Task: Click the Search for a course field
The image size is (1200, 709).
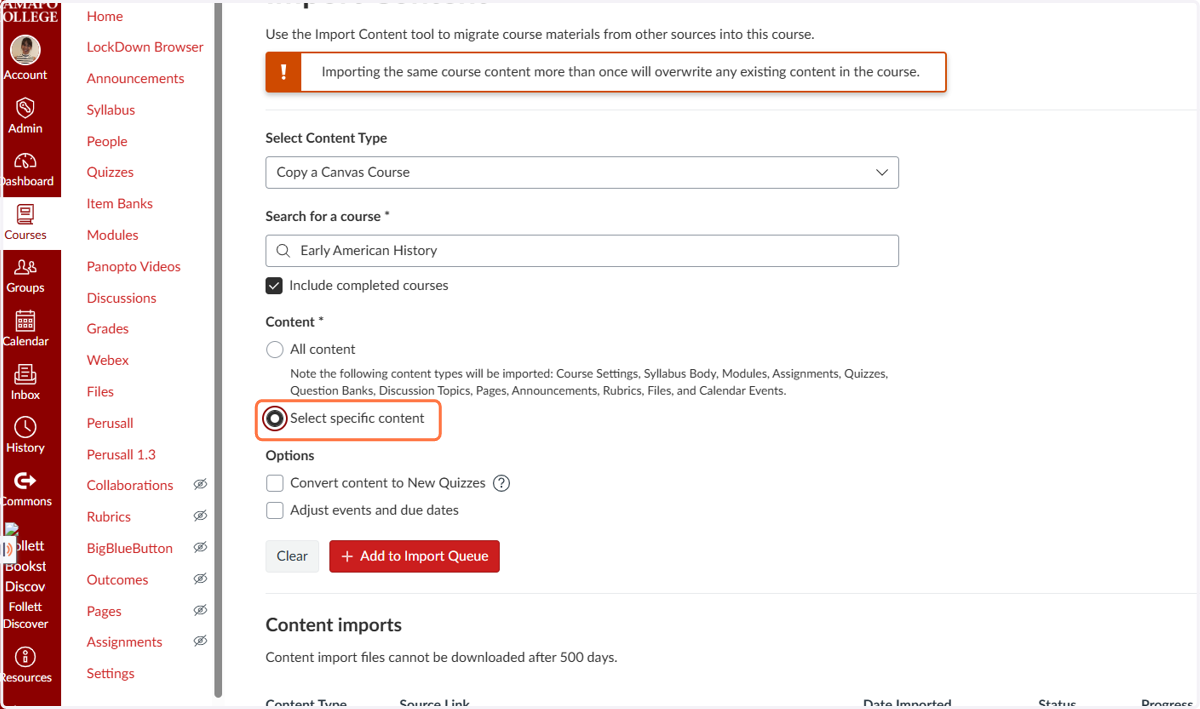Action: click(x=582, y=251)
